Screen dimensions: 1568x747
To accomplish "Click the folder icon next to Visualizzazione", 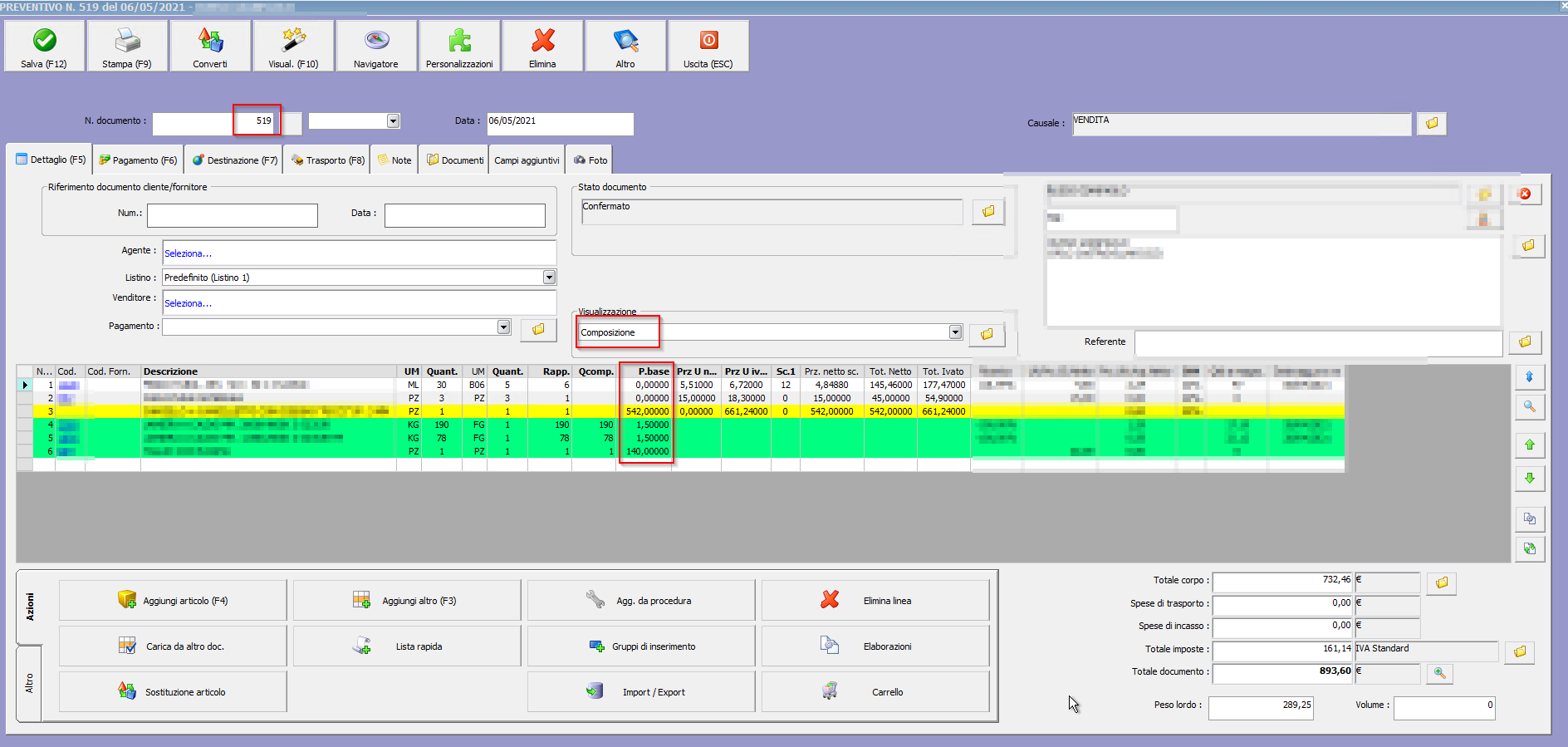I will point(987,334).
